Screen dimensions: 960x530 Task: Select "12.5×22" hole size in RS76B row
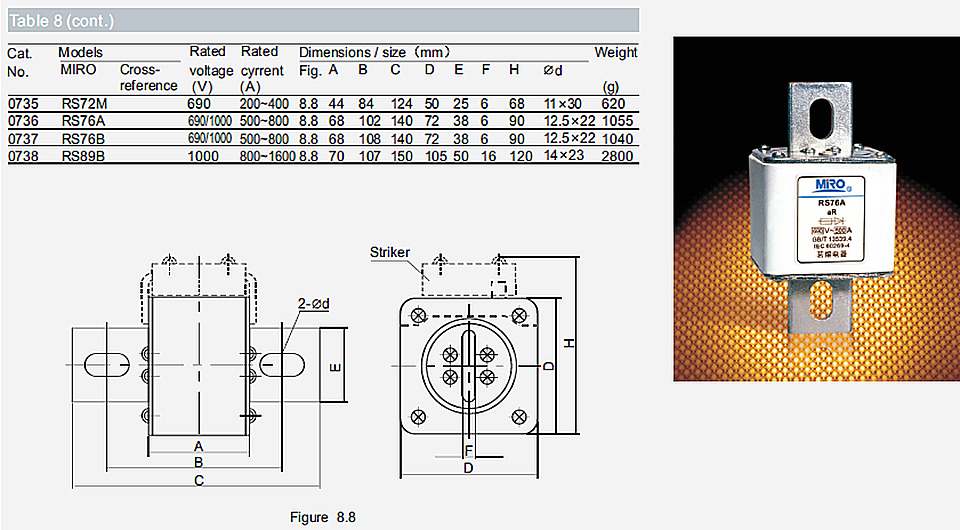[569, 138]
